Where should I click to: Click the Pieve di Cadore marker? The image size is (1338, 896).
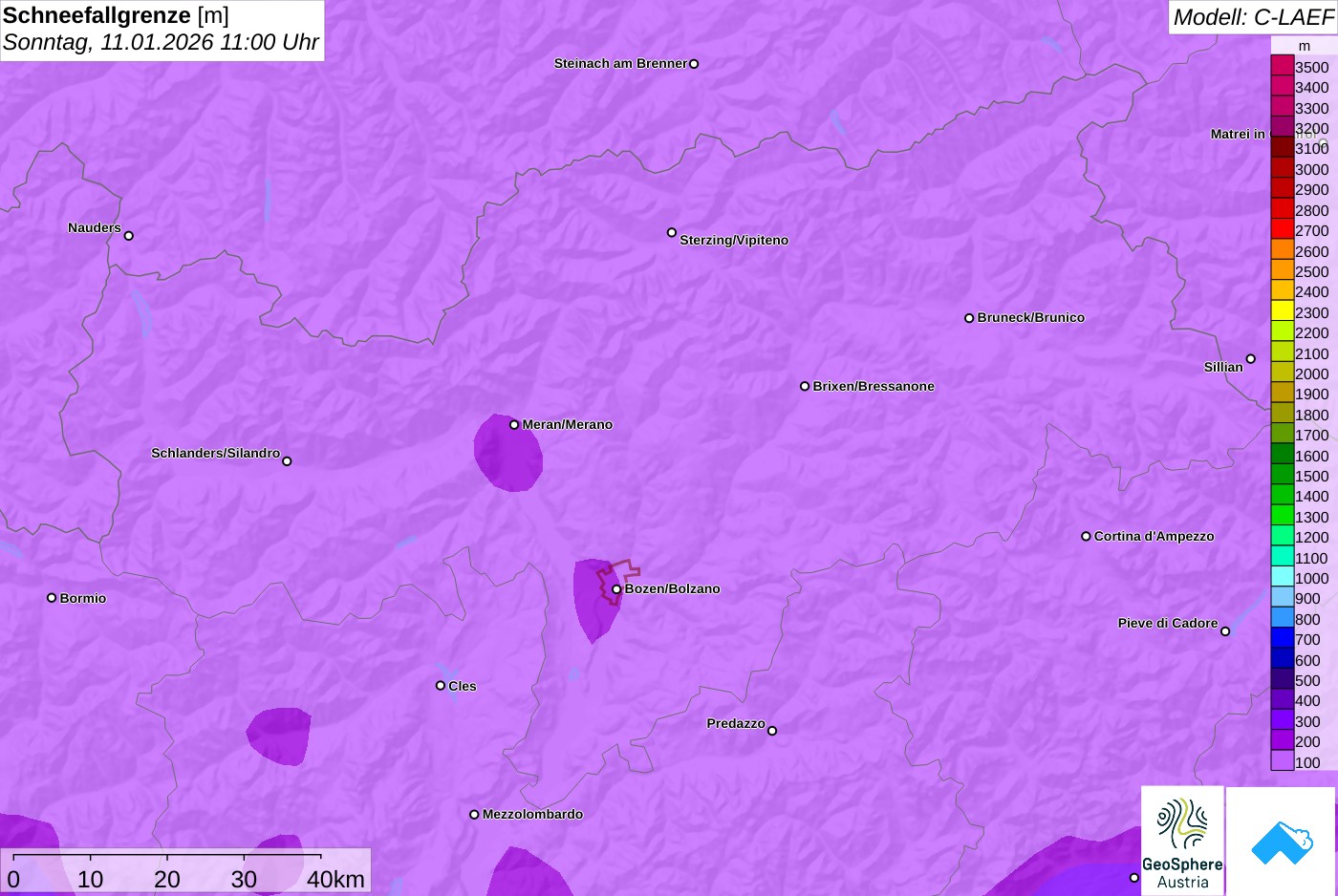[1225, 631]
